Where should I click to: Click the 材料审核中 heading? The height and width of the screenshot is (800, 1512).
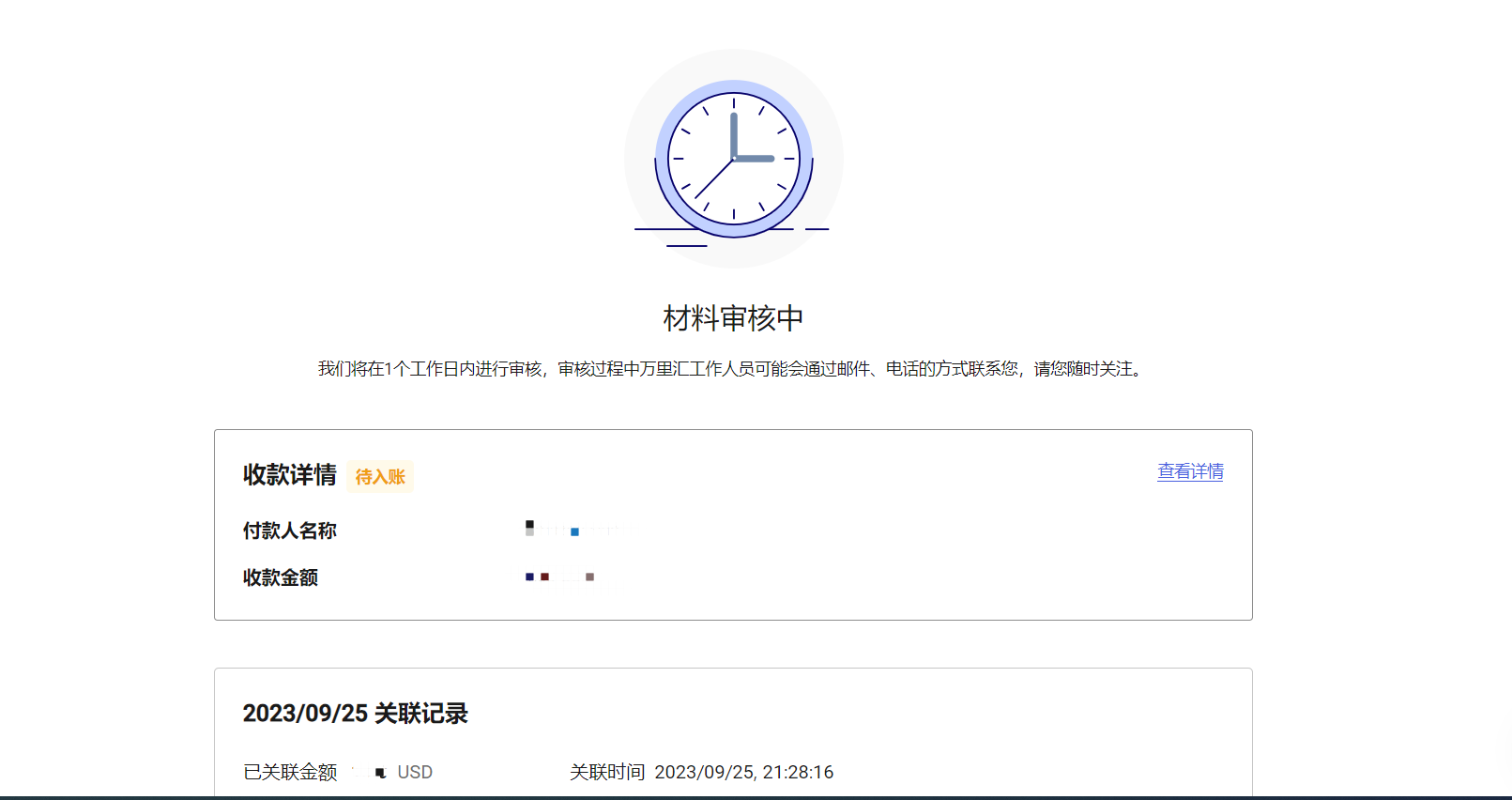pyautogui.click(x=733, y=318)
